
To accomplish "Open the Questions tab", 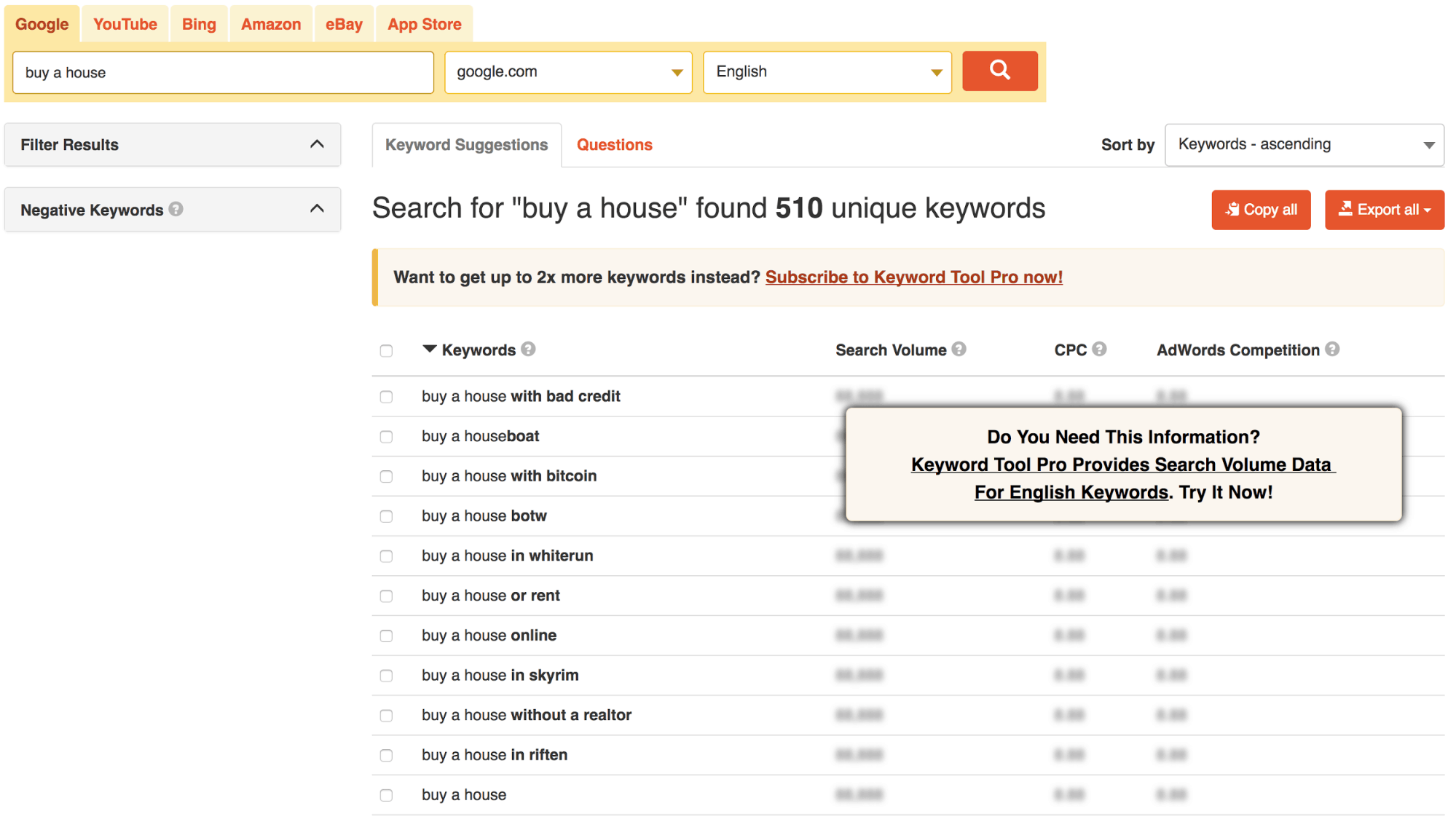I will click(x=614, y=145).
